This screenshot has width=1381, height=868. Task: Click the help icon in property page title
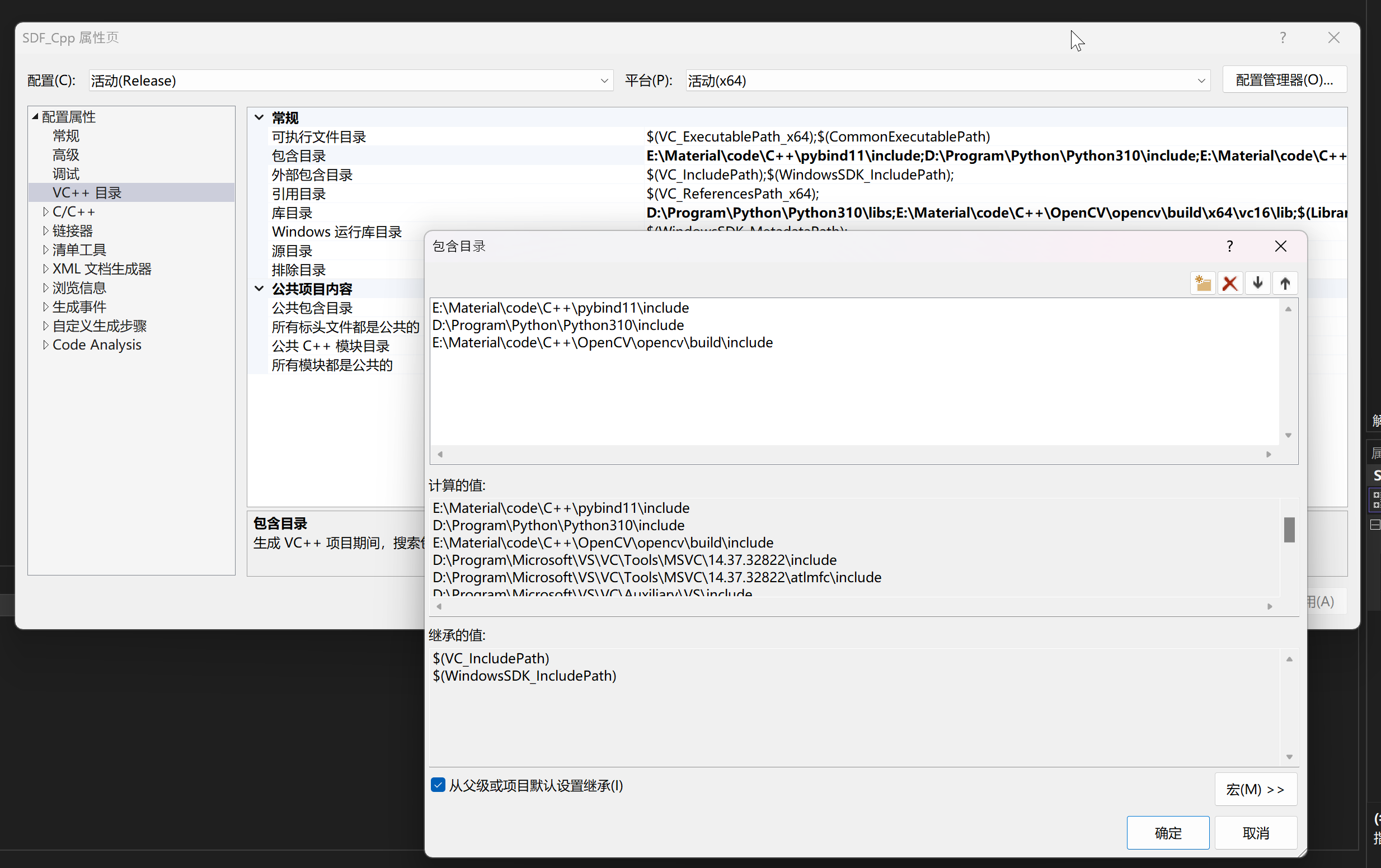pos(1283,38)
